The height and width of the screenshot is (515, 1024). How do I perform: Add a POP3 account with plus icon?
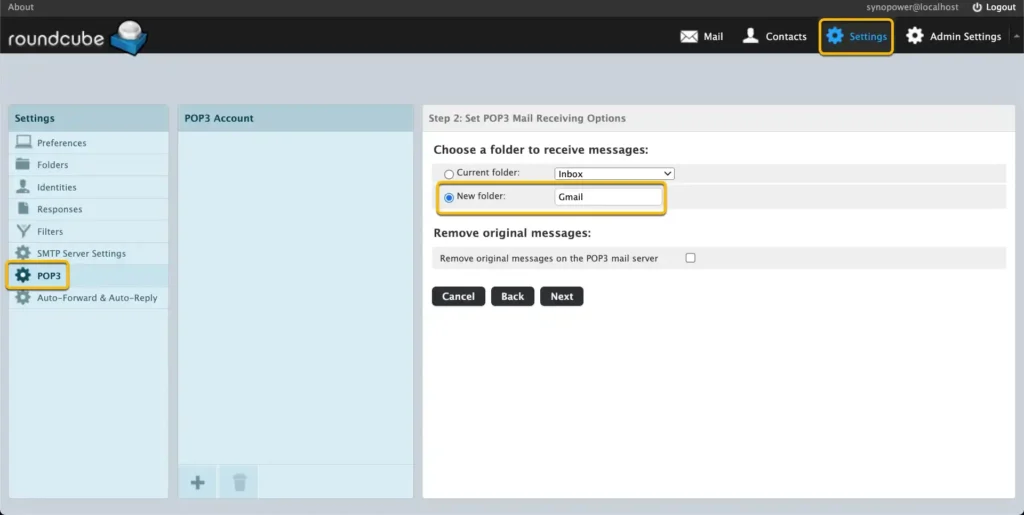197,482
